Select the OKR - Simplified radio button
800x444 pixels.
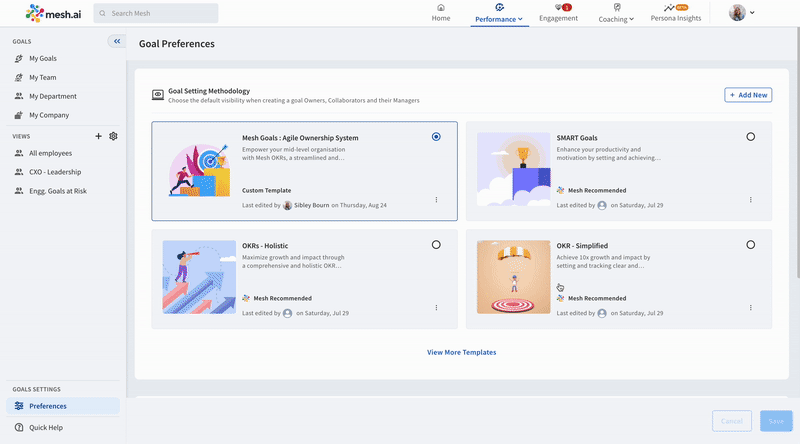[751, 245]
